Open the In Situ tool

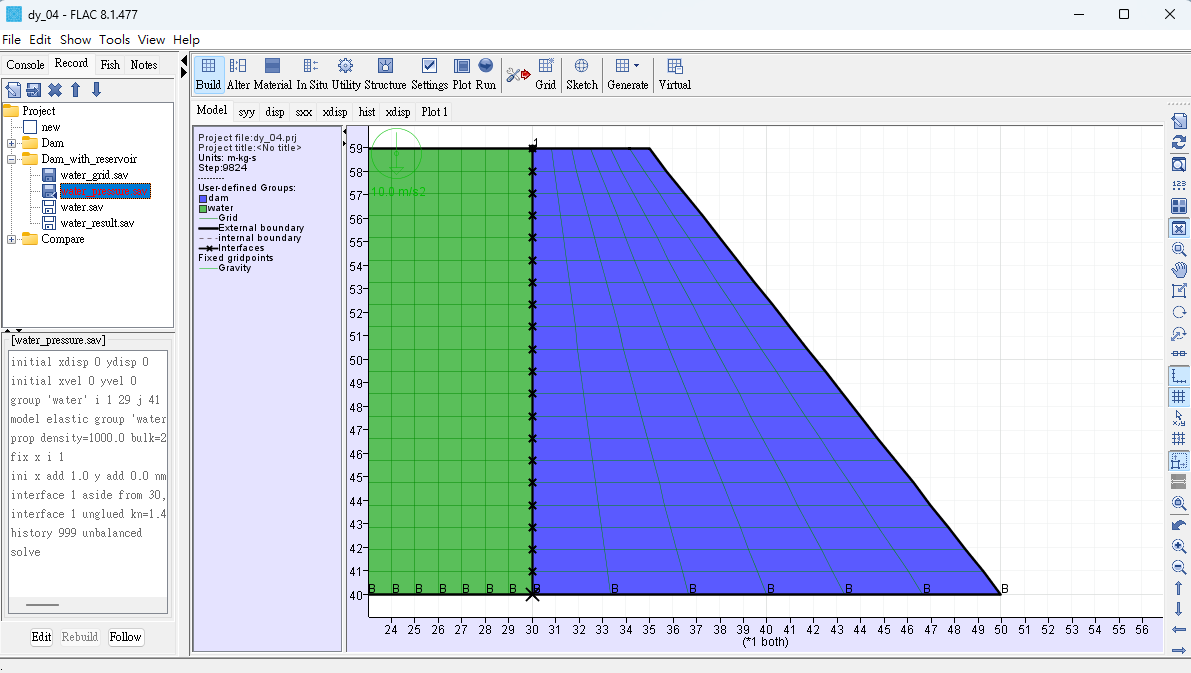coord(311,74)
